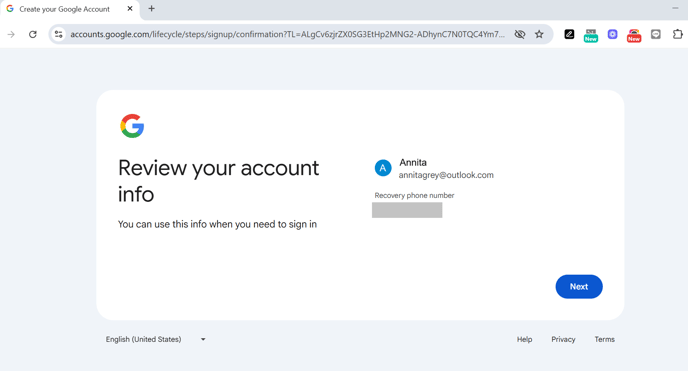
Task: Open the green New-badged extension icon
Action: (591, 35)
